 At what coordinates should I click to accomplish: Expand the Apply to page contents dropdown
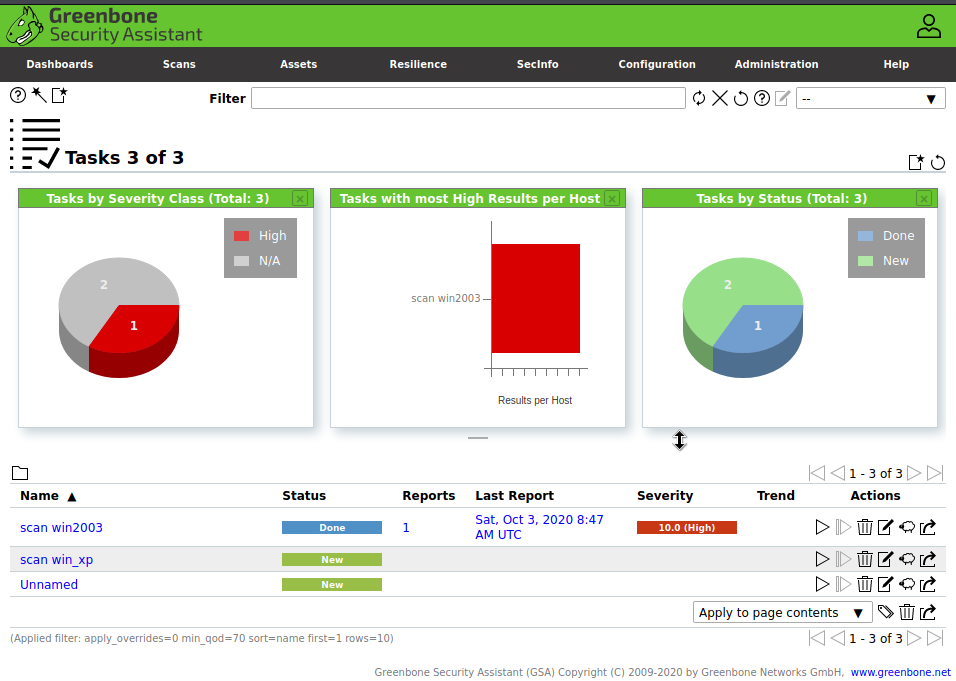[x=782, y=612]
